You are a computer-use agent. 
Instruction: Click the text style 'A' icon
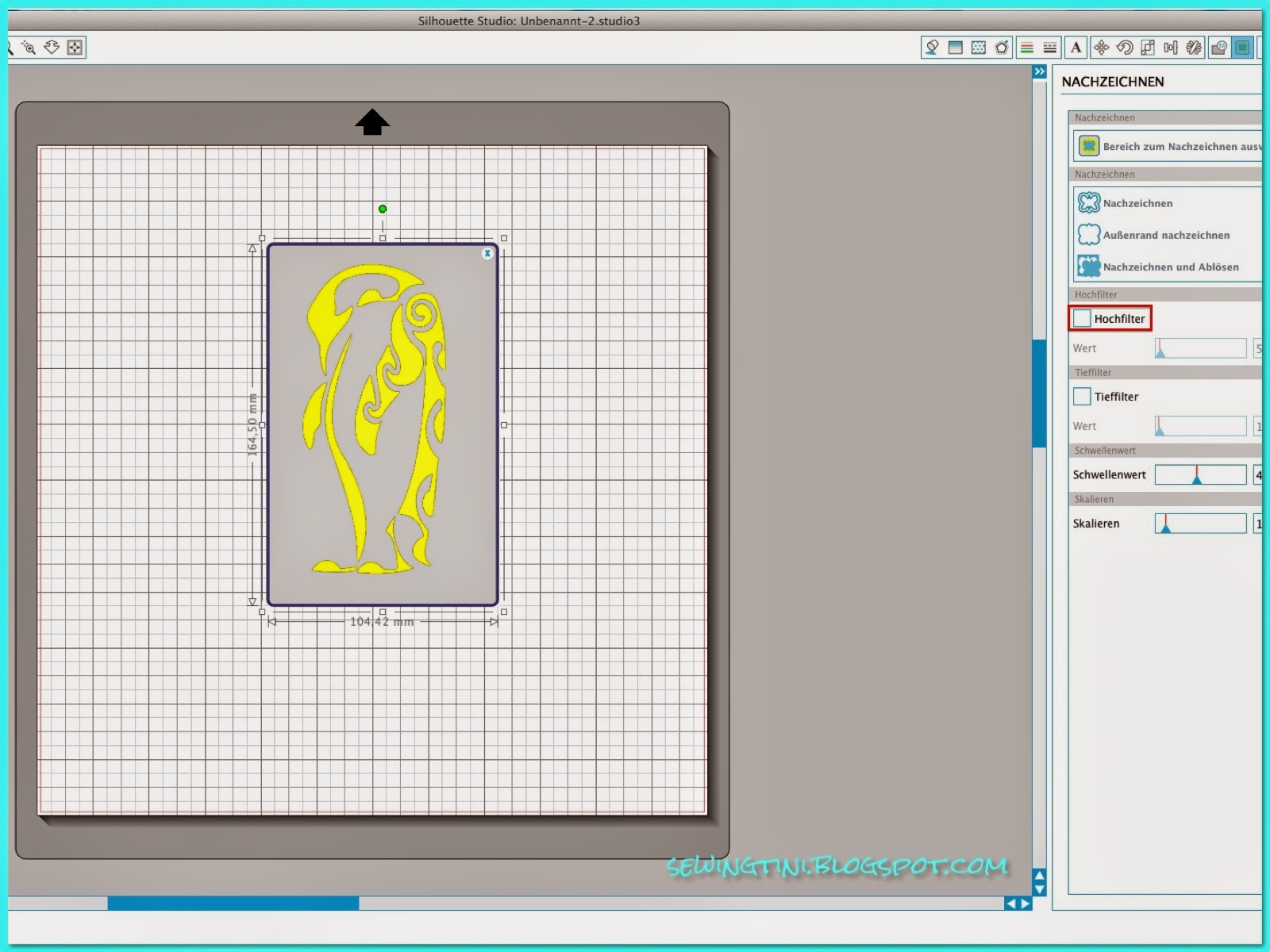(x=1076, y=48)
